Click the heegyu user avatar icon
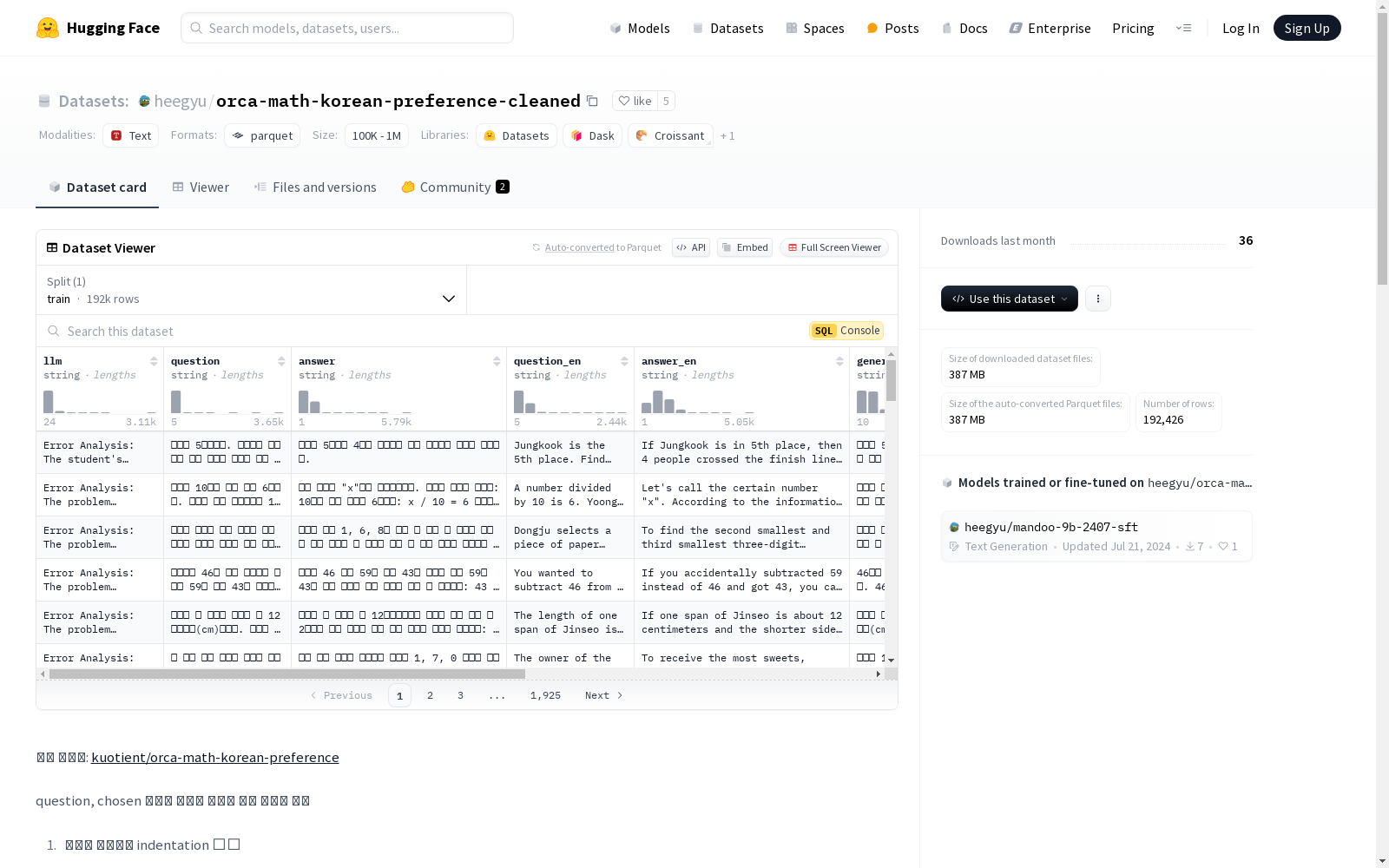This screenshot has width=1389, height=868. [144, 101]
